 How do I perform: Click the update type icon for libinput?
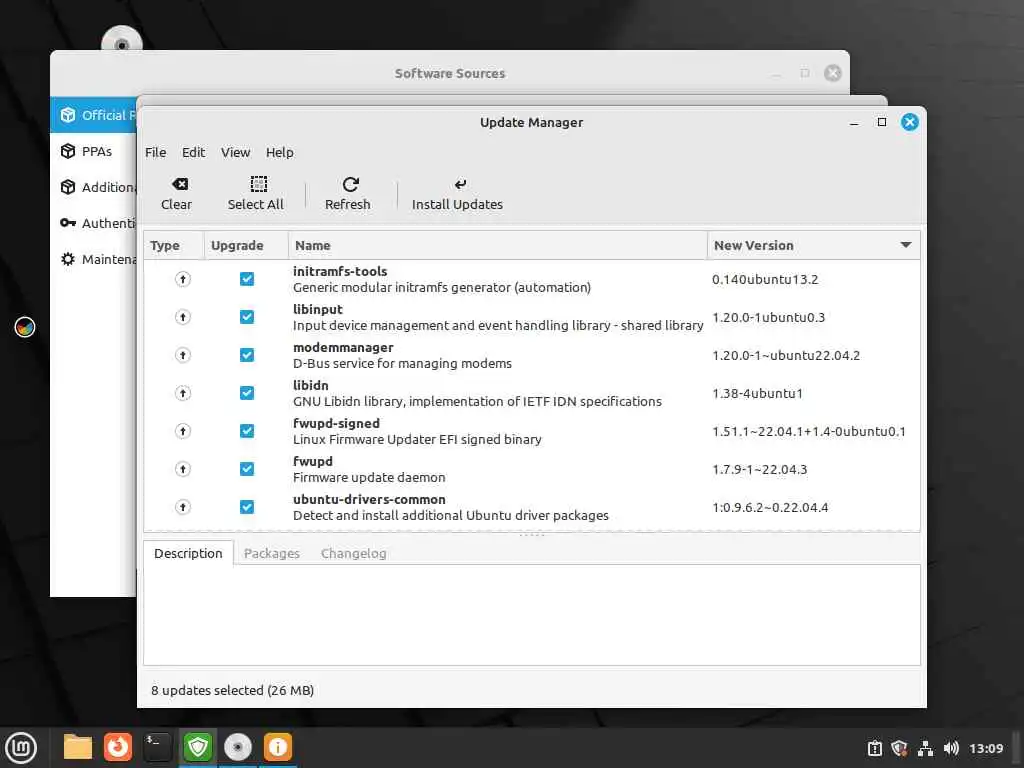point(183,317)
